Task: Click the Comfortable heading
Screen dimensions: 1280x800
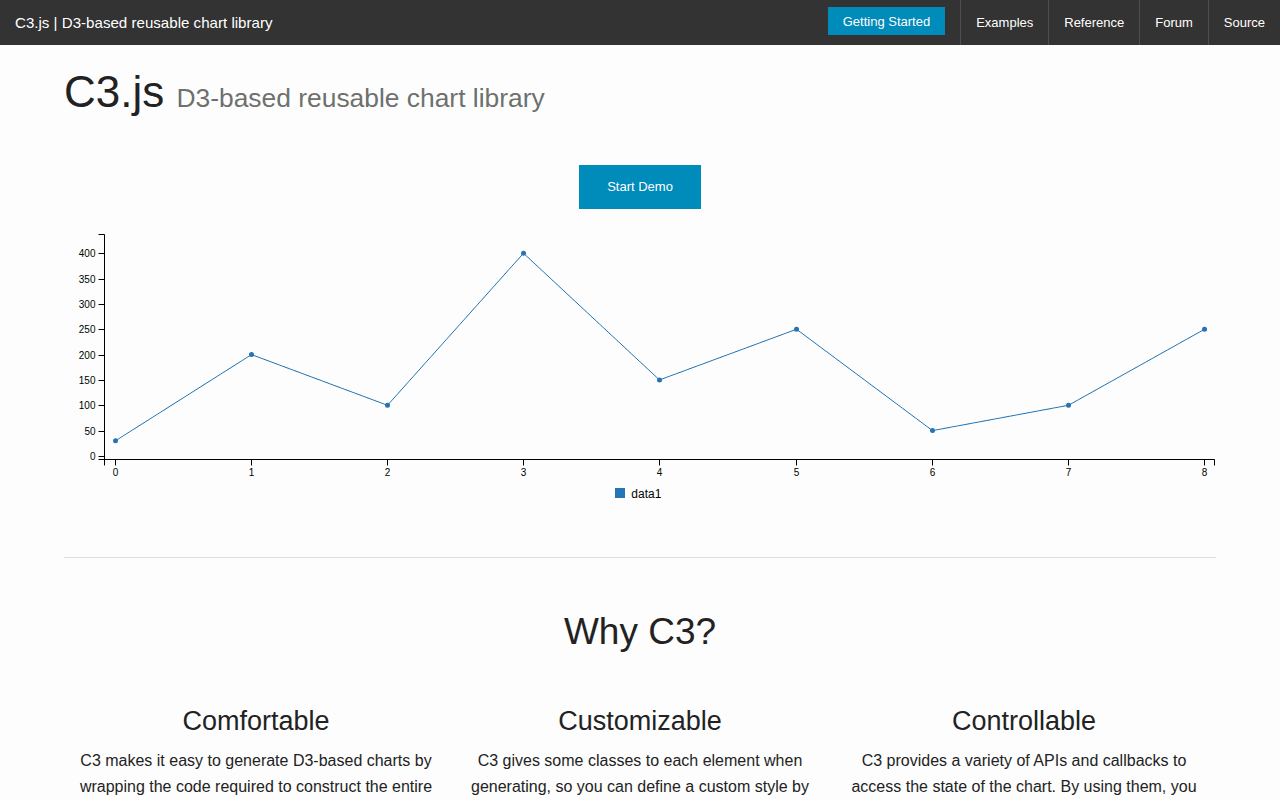Action: [x=256, y=720]
